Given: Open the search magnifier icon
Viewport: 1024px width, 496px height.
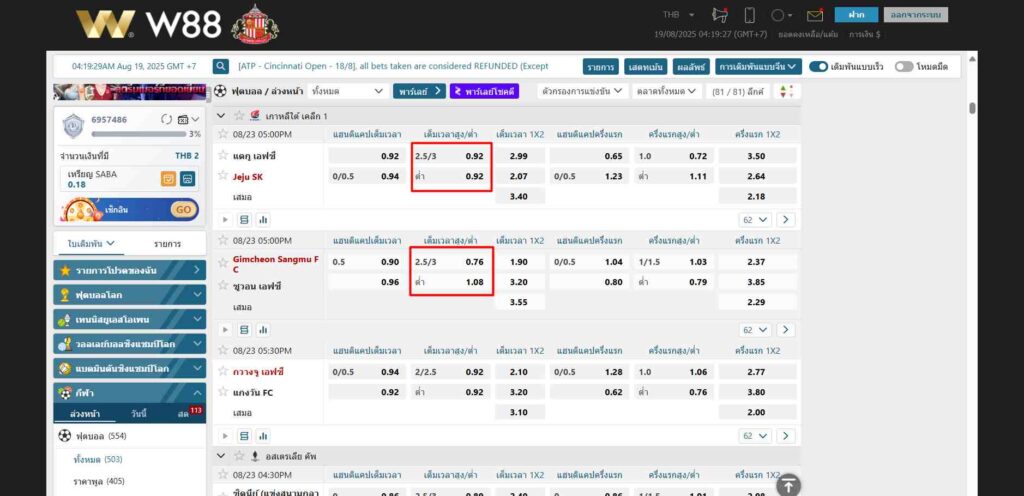Looking at the screenshot, I should tap(221, 66).
